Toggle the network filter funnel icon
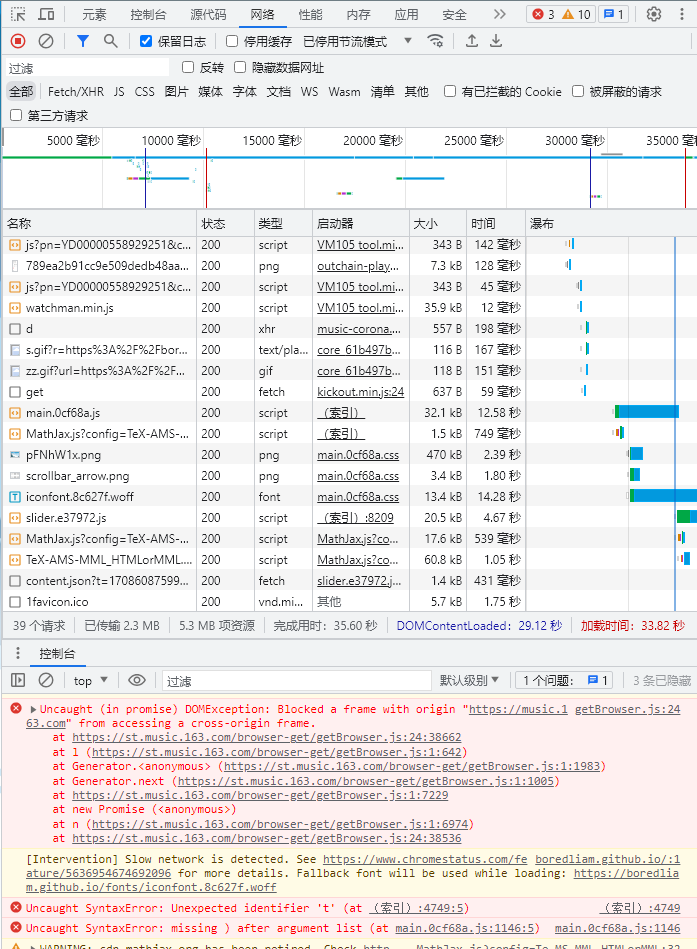 click(x=83, y=41)
